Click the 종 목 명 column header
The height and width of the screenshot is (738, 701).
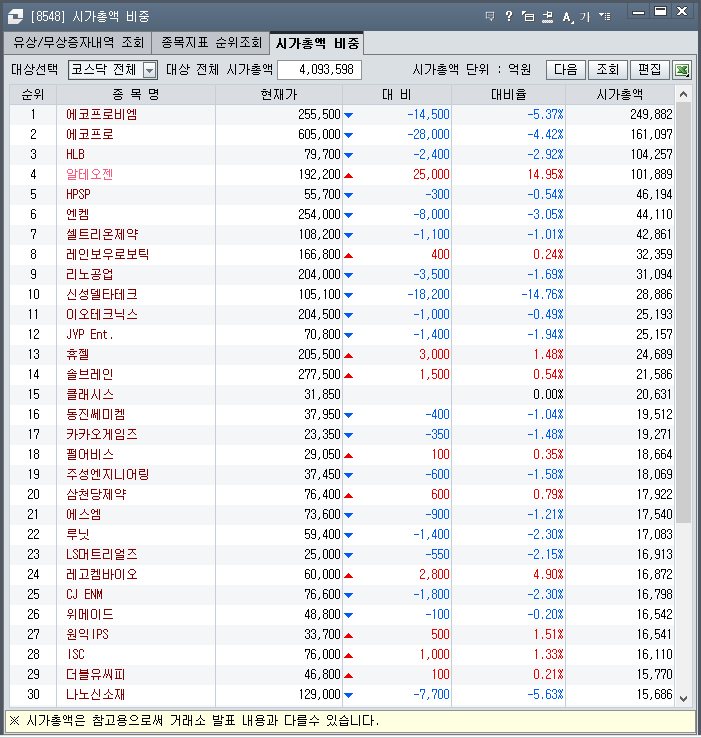point(136,95)
